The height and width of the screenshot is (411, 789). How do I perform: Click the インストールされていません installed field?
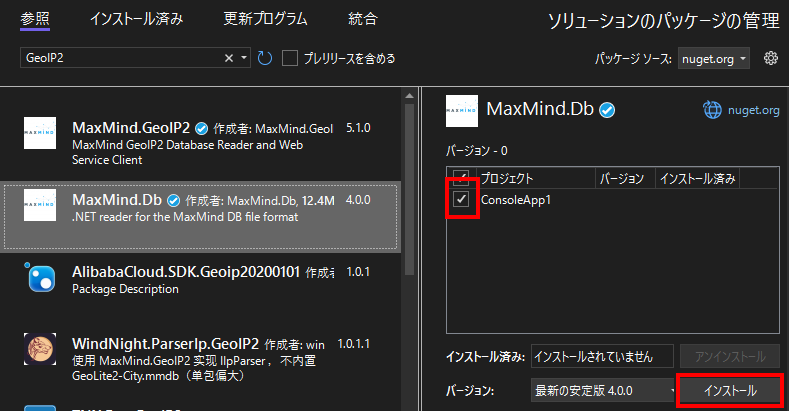[602, 357]
